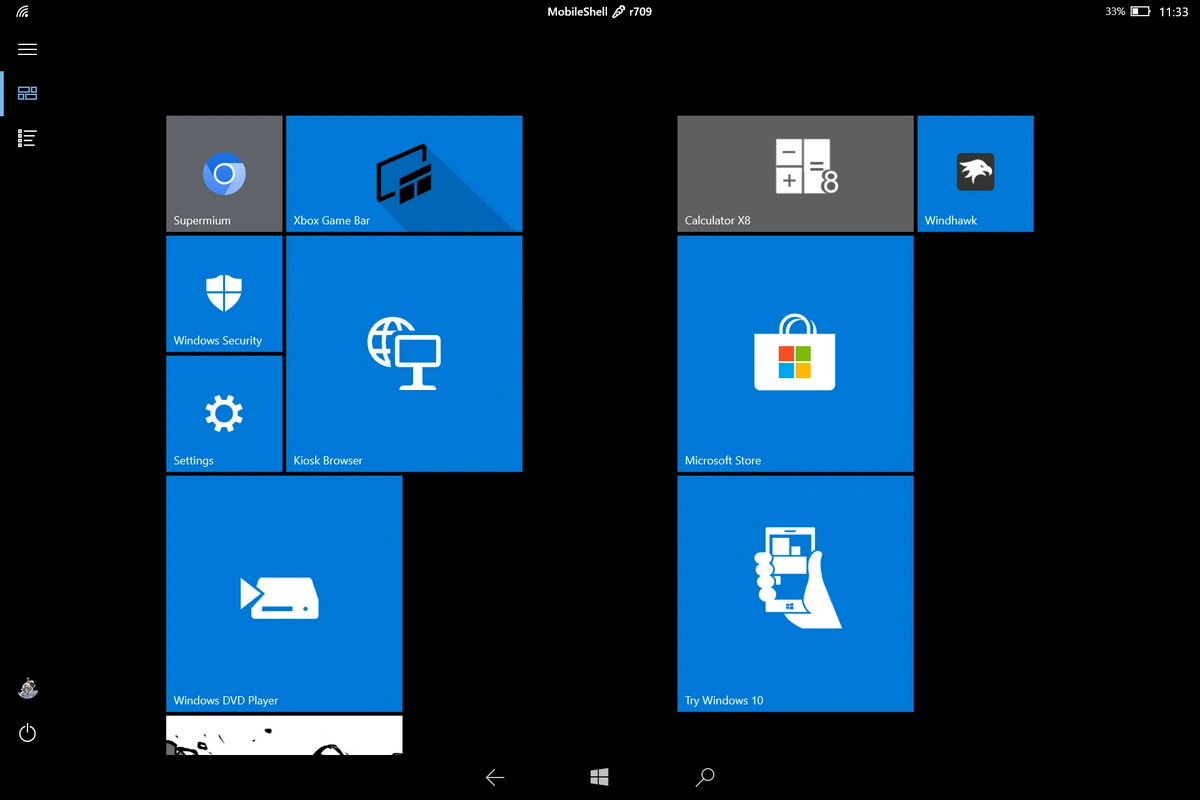1200x800 pixels.
Task: Open the Try Windows 10 tile
Action: (x=795, y=593)
